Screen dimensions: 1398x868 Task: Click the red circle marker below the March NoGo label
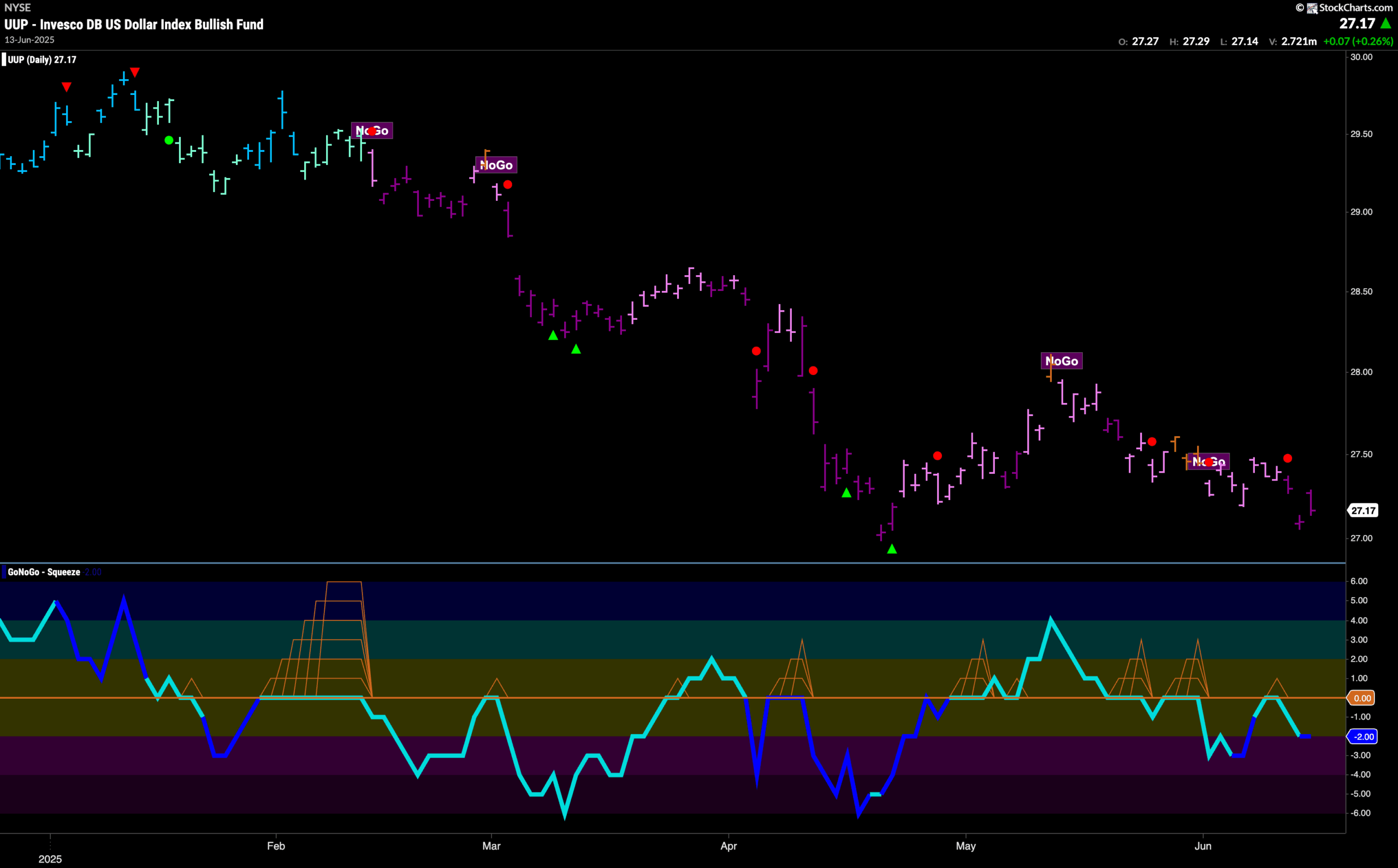[x=507, y=185]
